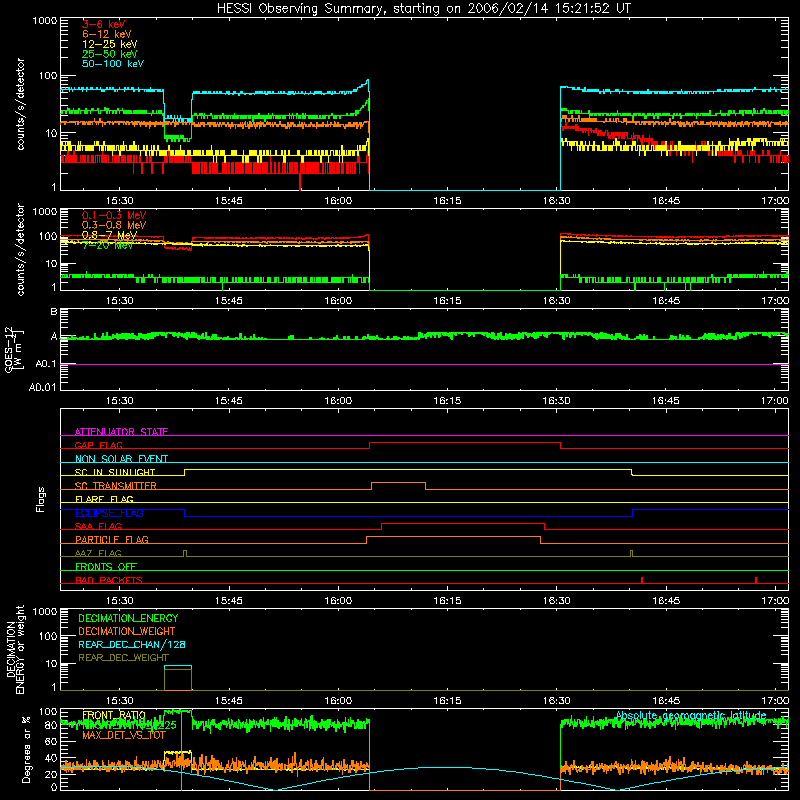Click the REAR_DEC_CHAN/128 legend label
The height and width of the screenshot is (800, 800).
132,644
